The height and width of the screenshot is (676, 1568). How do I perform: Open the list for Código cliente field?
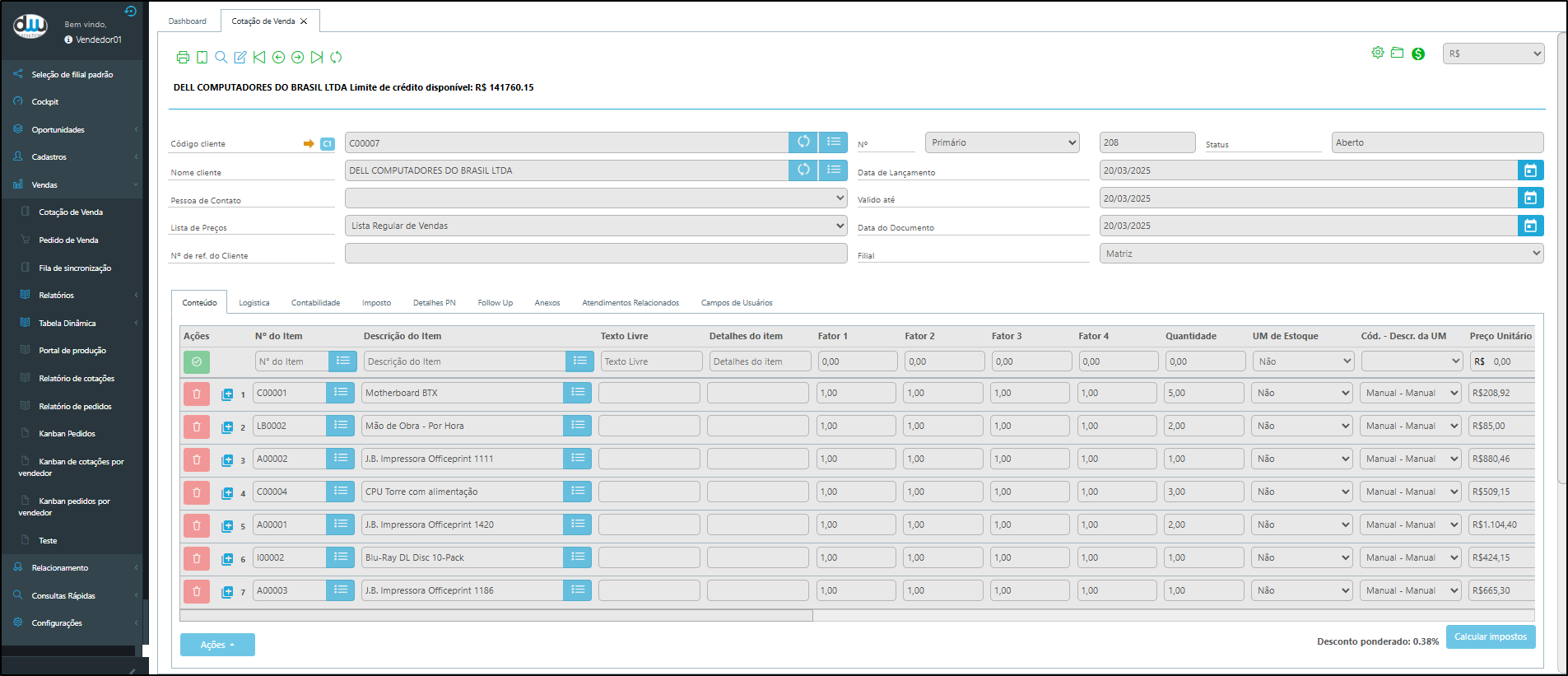pyautogui.click(x=833, y=142)
